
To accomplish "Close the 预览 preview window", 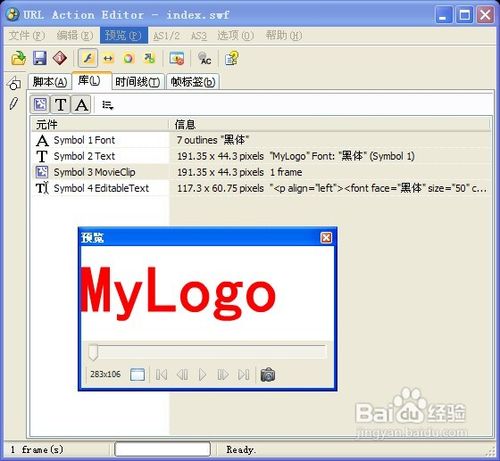I will coord(326,238).
